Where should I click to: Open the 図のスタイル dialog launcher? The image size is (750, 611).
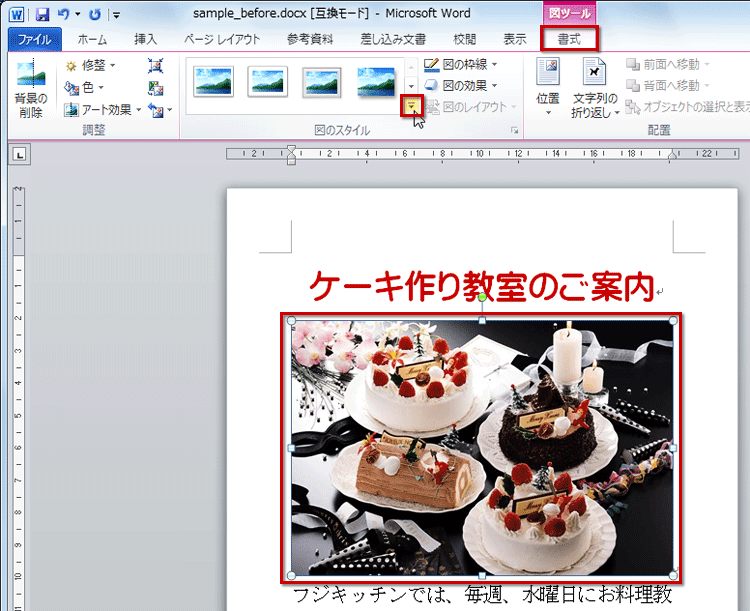tap(515, 130)
